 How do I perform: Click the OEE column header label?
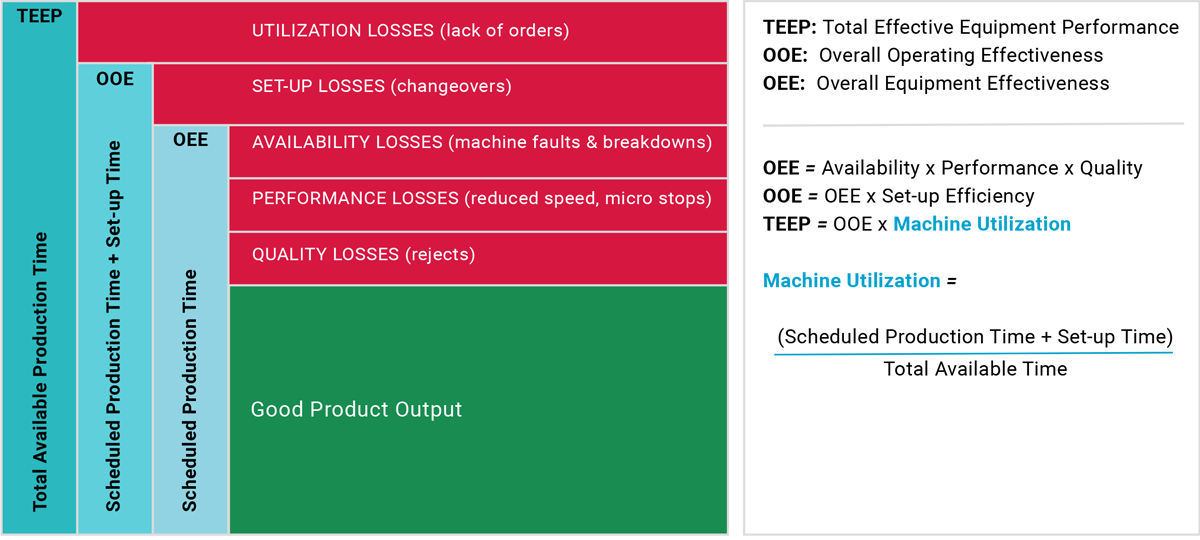(190, 140)
